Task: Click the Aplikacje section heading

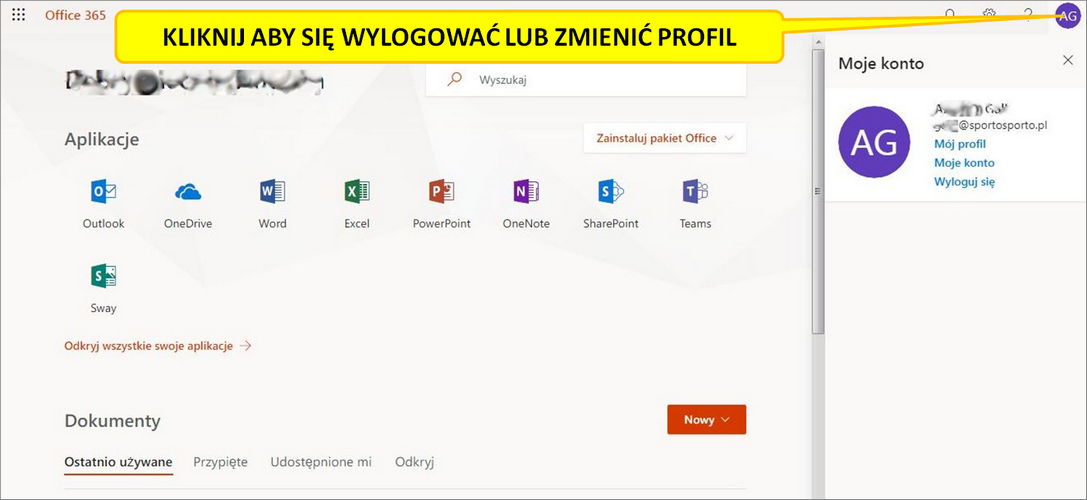Action: point(101,139)
